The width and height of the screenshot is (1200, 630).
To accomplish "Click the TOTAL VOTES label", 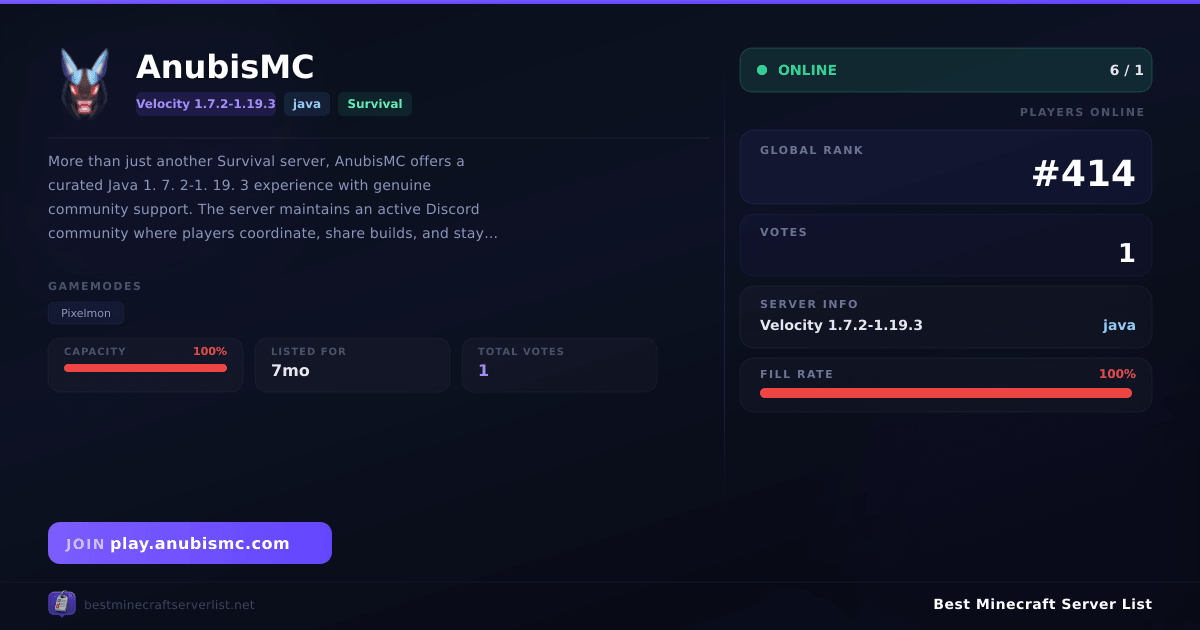I will pyautogui.click(x=521, y=351).
